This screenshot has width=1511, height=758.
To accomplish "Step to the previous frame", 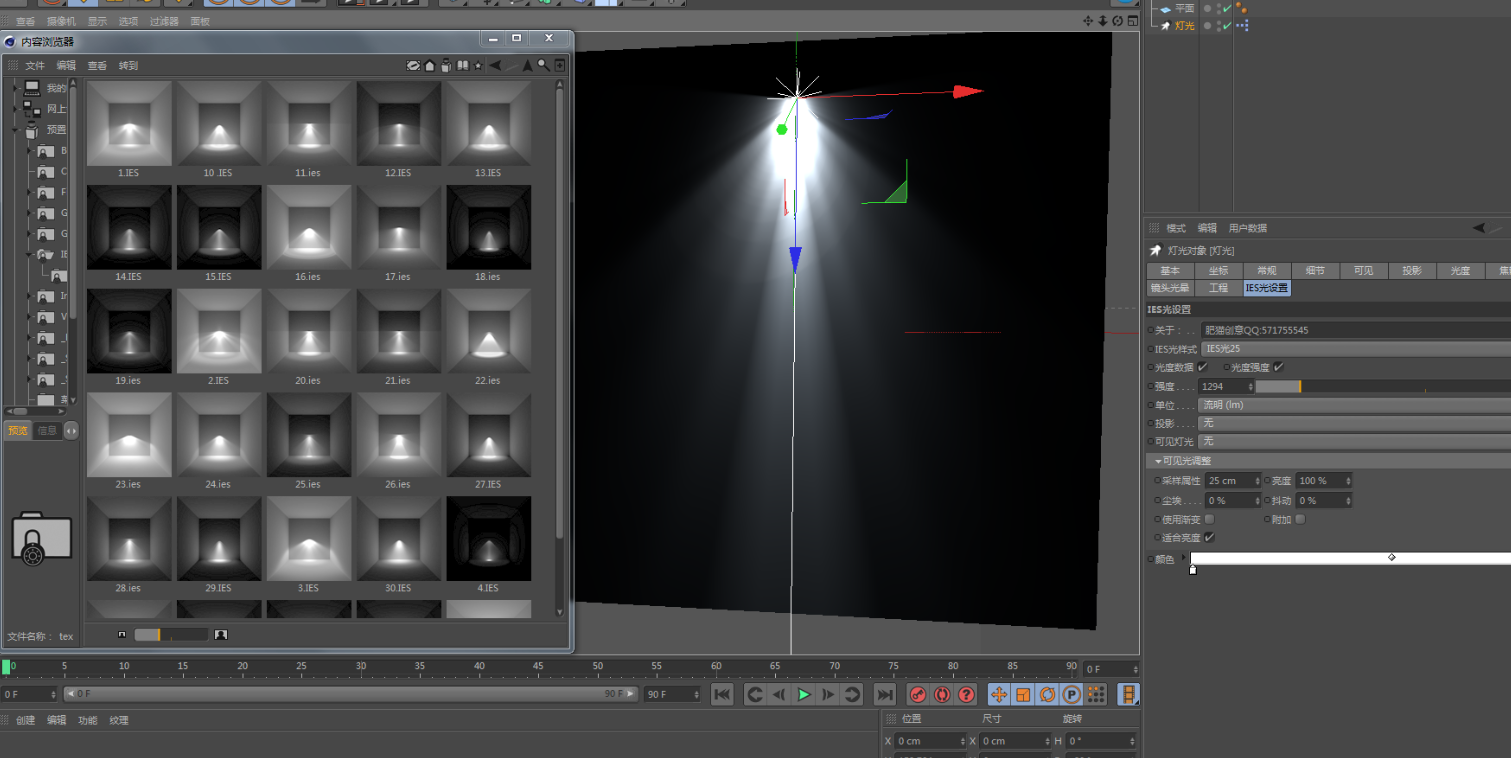I will click(779, 694).
